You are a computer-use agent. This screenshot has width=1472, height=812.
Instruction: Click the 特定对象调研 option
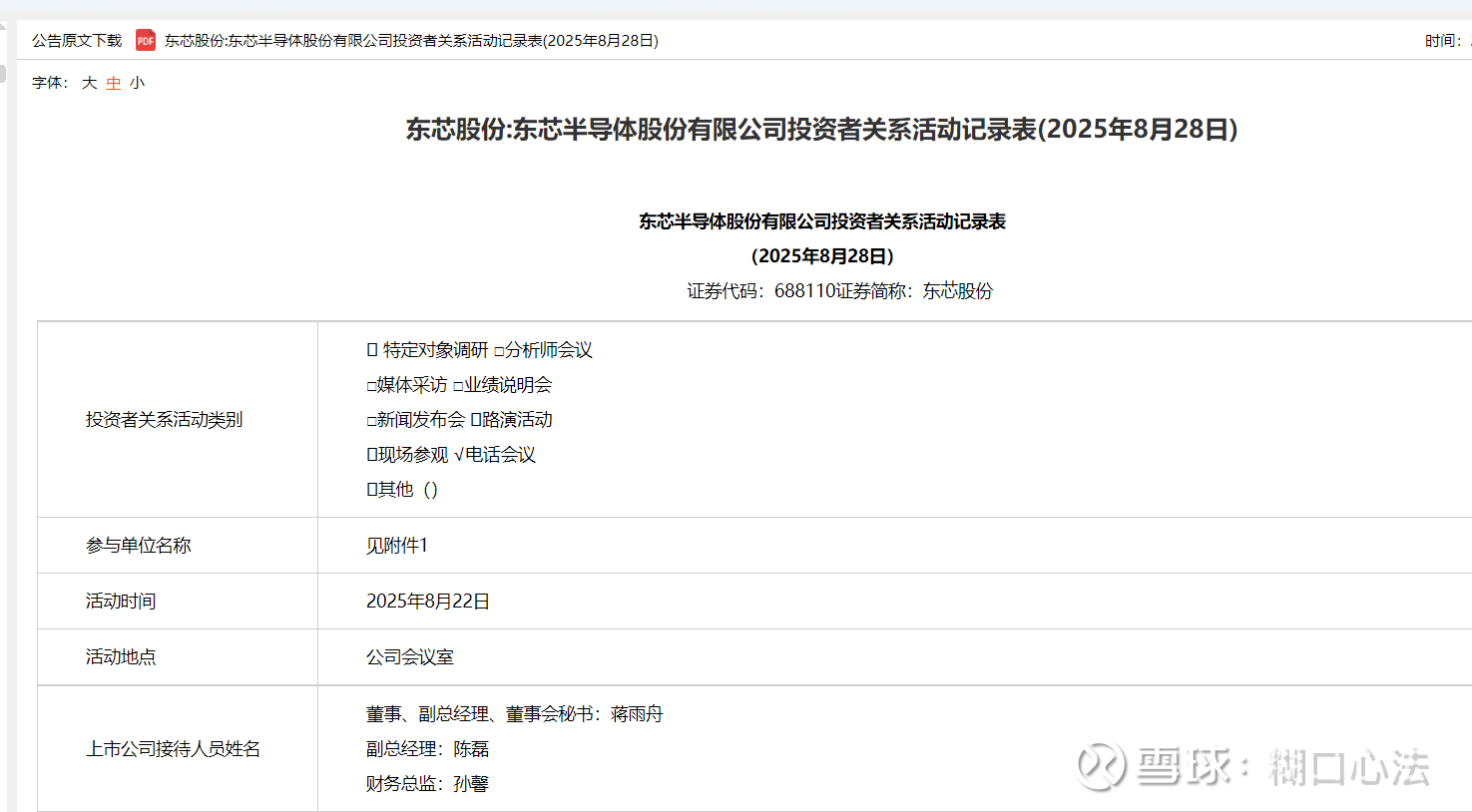pyautogui.click(x=427, y=350)
